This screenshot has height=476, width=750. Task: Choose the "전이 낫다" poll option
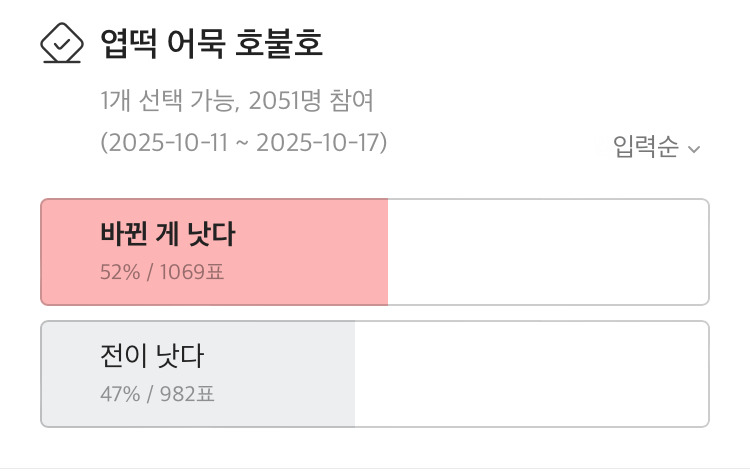point(152,356)
